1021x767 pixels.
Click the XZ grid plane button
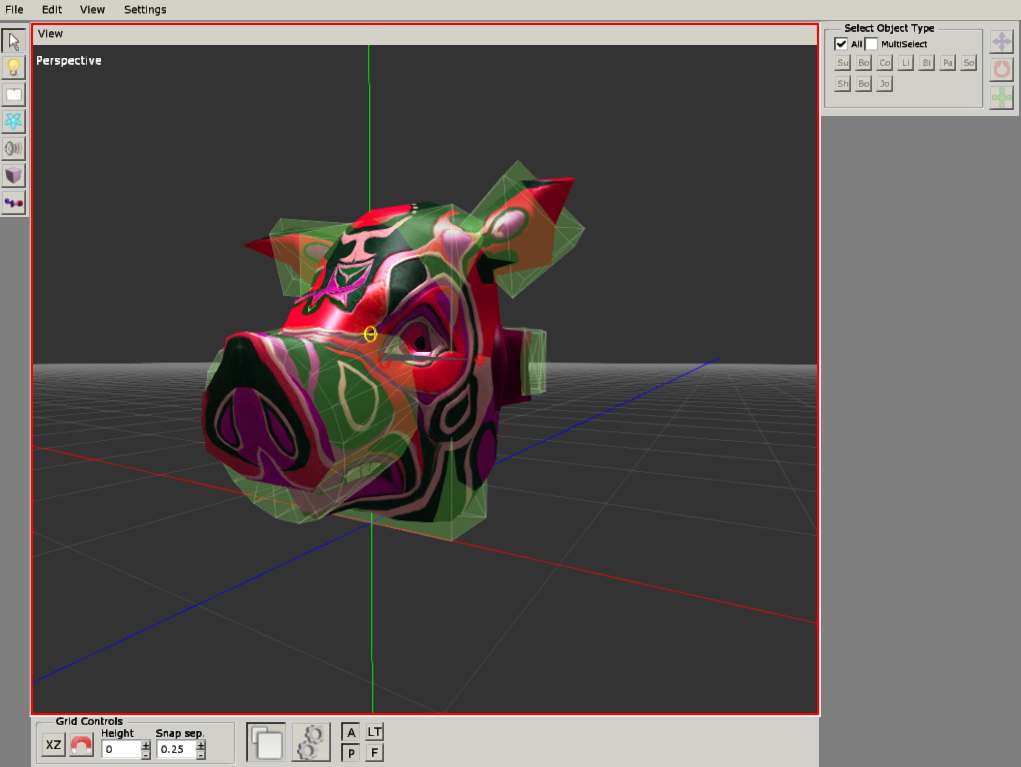[53, 746]
